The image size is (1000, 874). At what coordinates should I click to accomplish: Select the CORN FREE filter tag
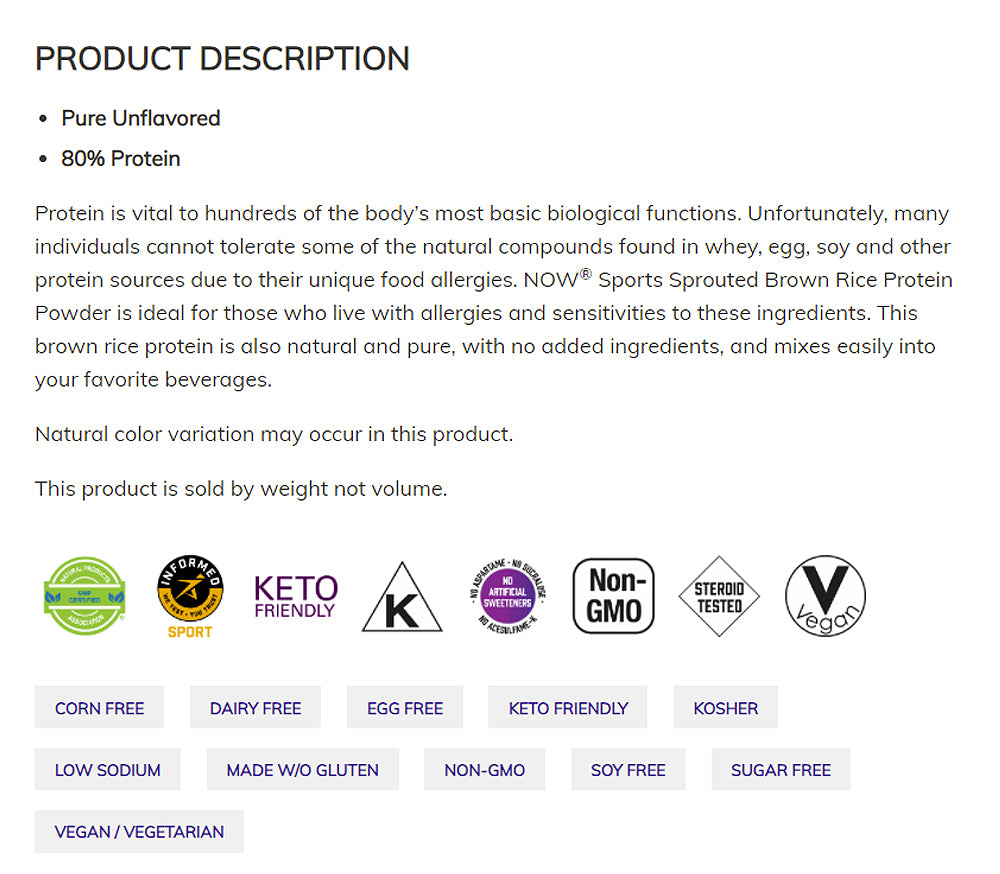pyautogui.click(x=99, y=707)
